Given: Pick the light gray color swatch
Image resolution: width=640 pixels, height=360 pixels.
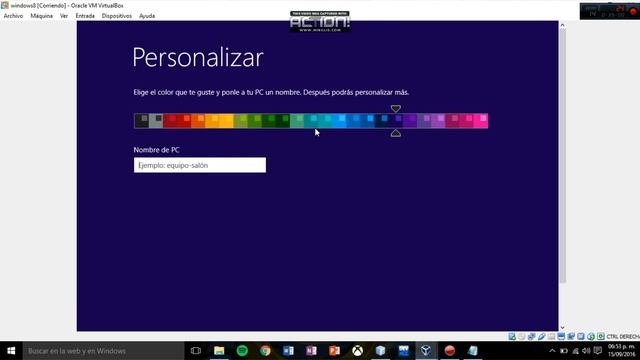Looking at the screenshot, I should tap(156, 121).
